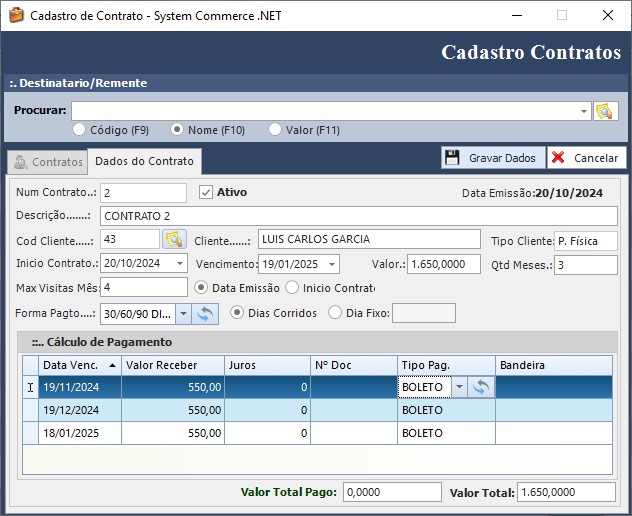The image size is (632, 516).
Task: Click the application icon in title bar
Action: (x=15, y=16)
